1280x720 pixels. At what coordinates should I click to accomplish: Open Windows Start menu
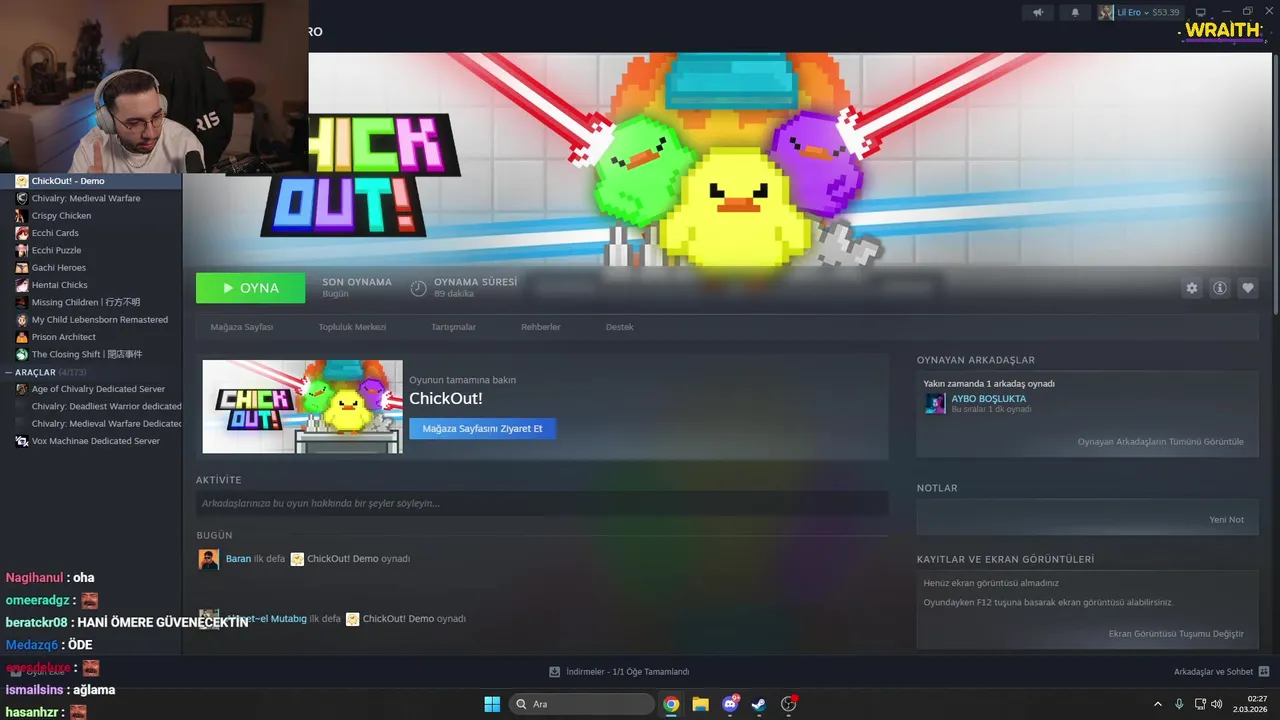(492, 704)
